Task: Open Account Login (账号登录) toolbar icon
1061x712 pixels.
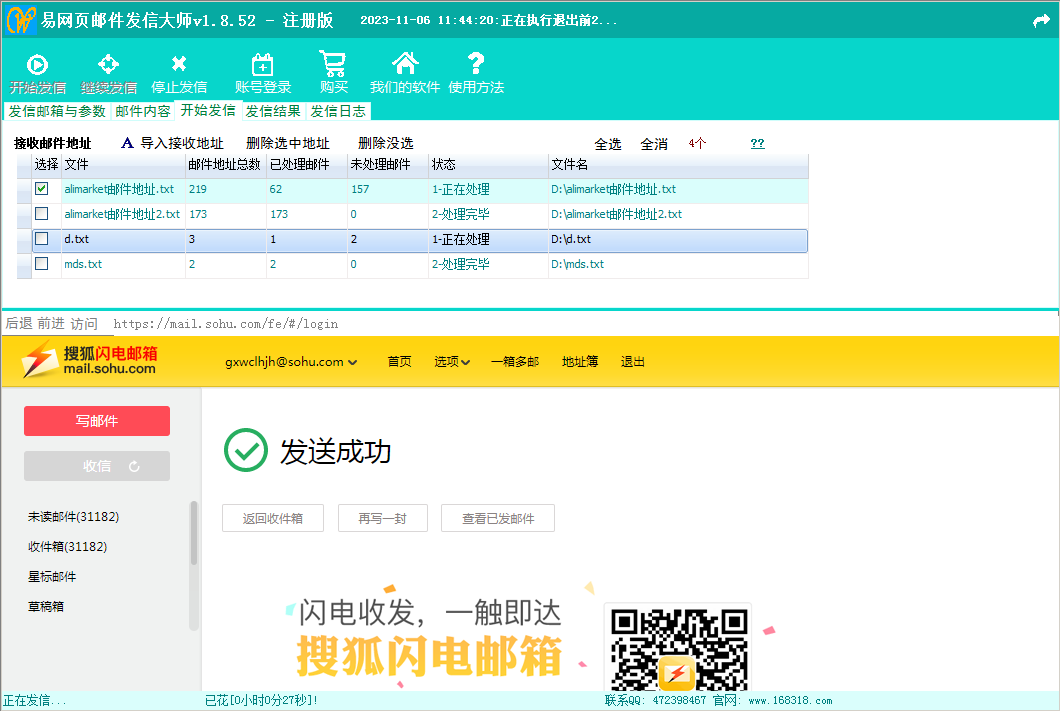Action: point(262,65)
